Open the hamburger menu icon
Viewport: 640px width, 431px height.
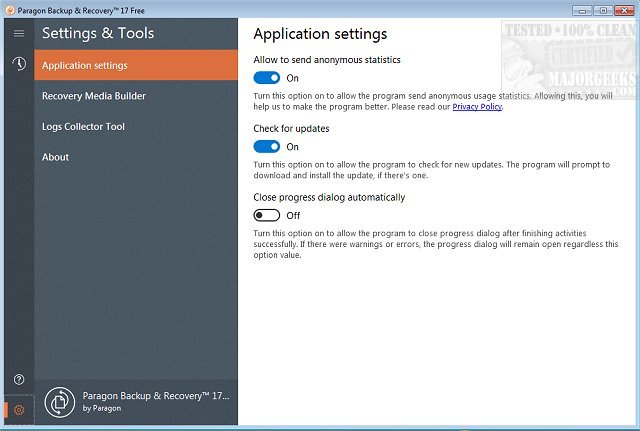click(x=19, y=33)
